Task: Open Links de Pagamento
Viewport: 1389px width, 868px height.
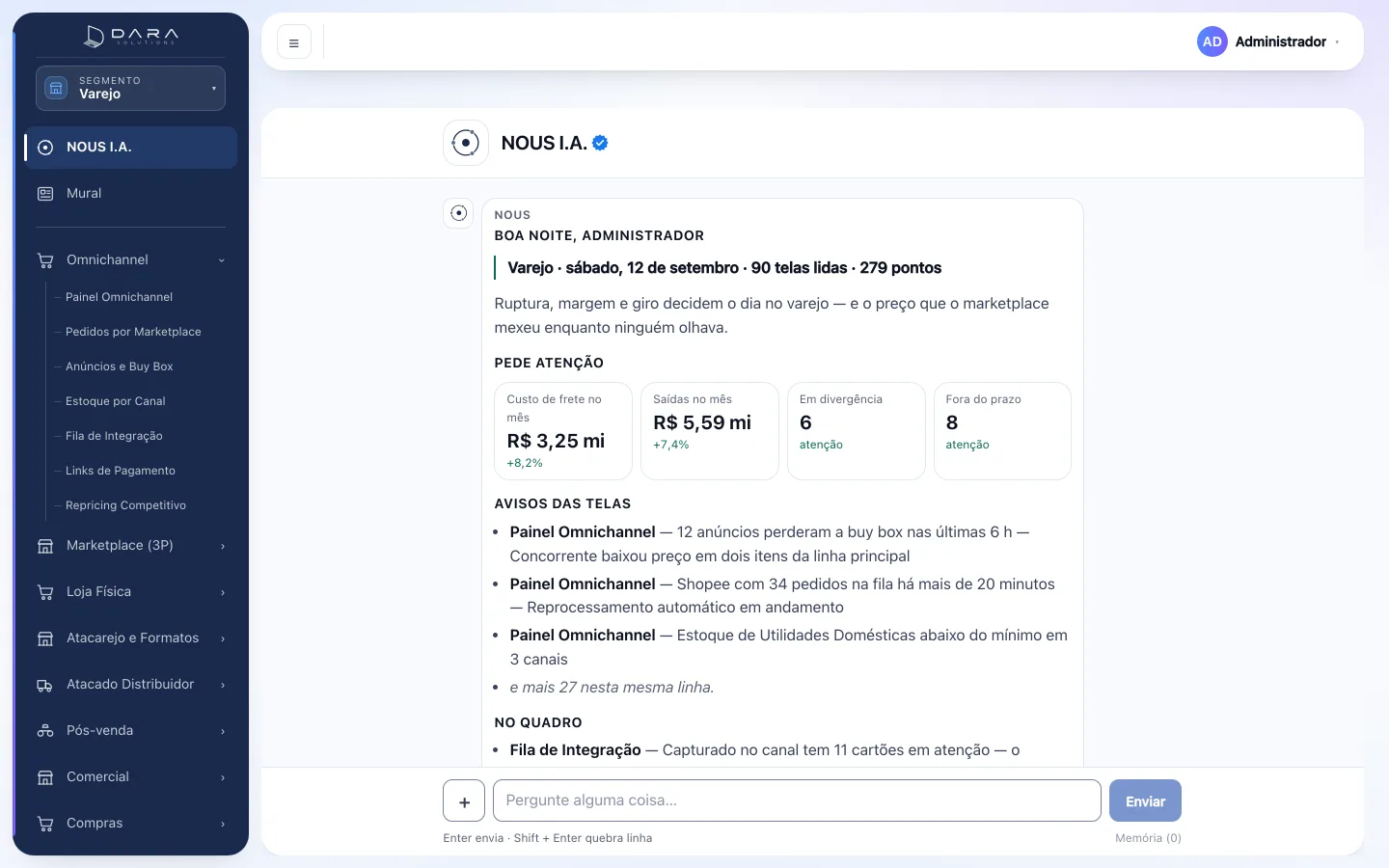Action: (x=121, y=471)
